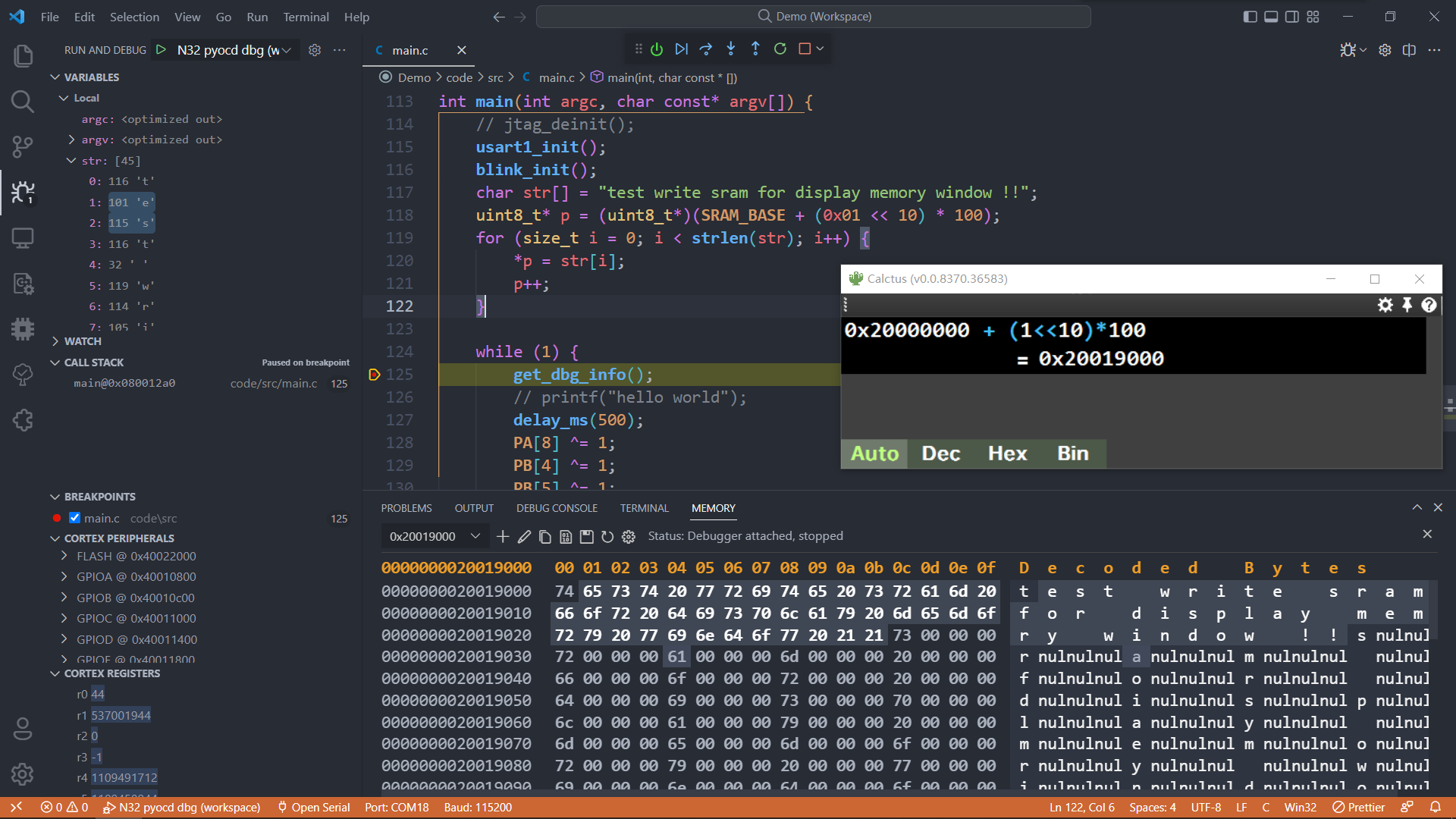The height and width of the screenshot is (819, 1456).
Task: Collapse the str array variable
Action: (x=71, y=161)
